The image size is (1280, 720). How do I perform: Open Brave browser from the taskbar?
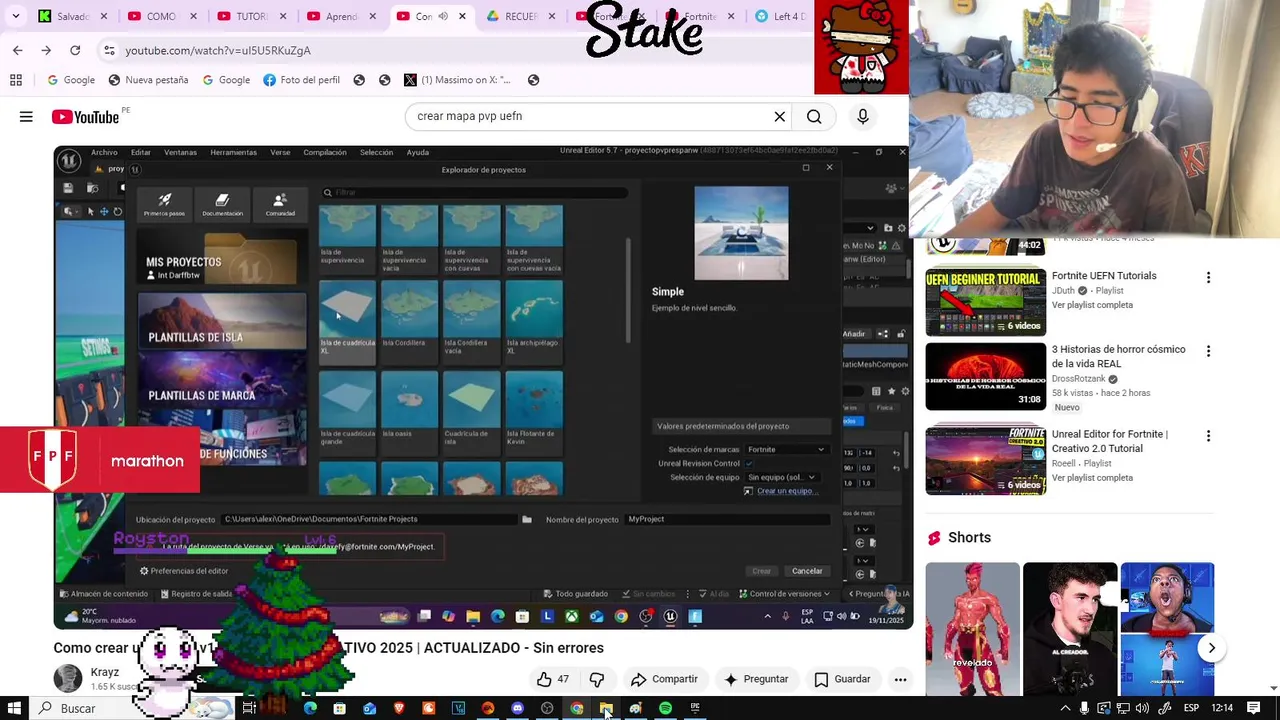point(399,708)
